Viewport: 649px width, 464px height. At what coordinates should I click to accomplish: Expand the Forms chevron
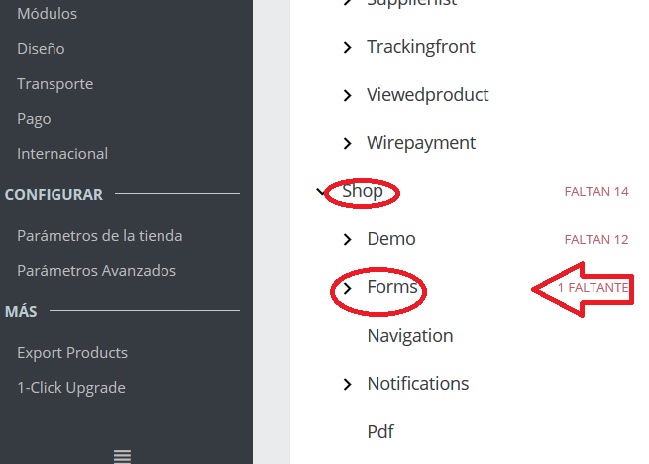coord(347,288)
